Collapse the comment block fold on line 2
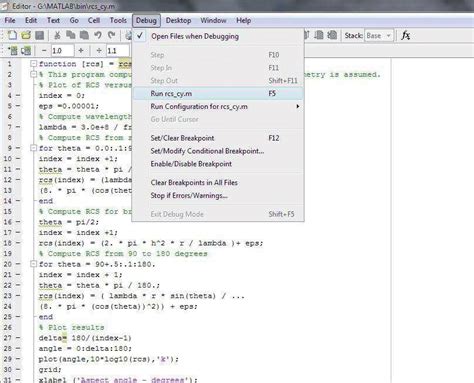474x383 pixels. 33,74
